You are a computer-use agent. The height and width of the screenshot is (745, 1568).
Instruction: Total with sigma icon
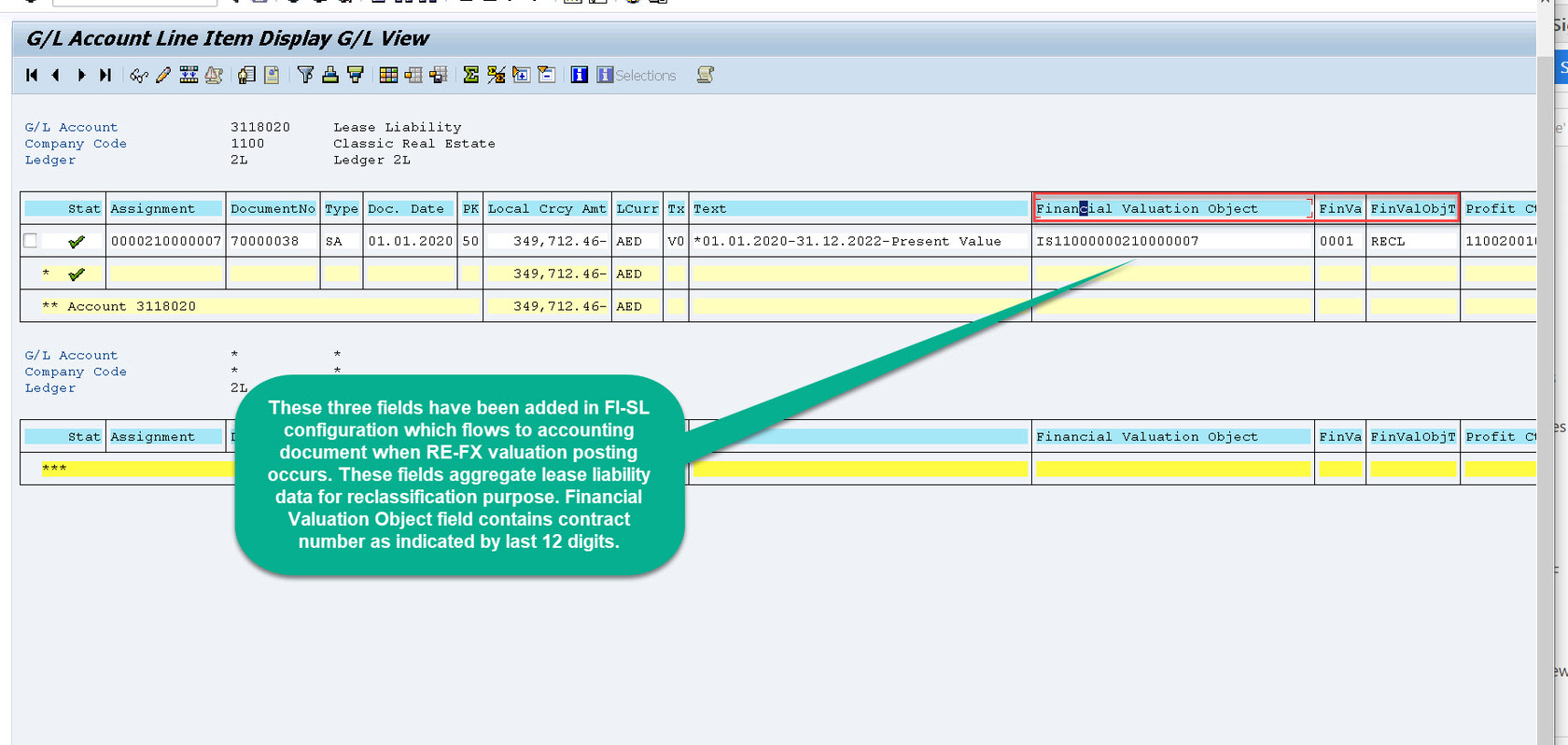tap(471, 76)
